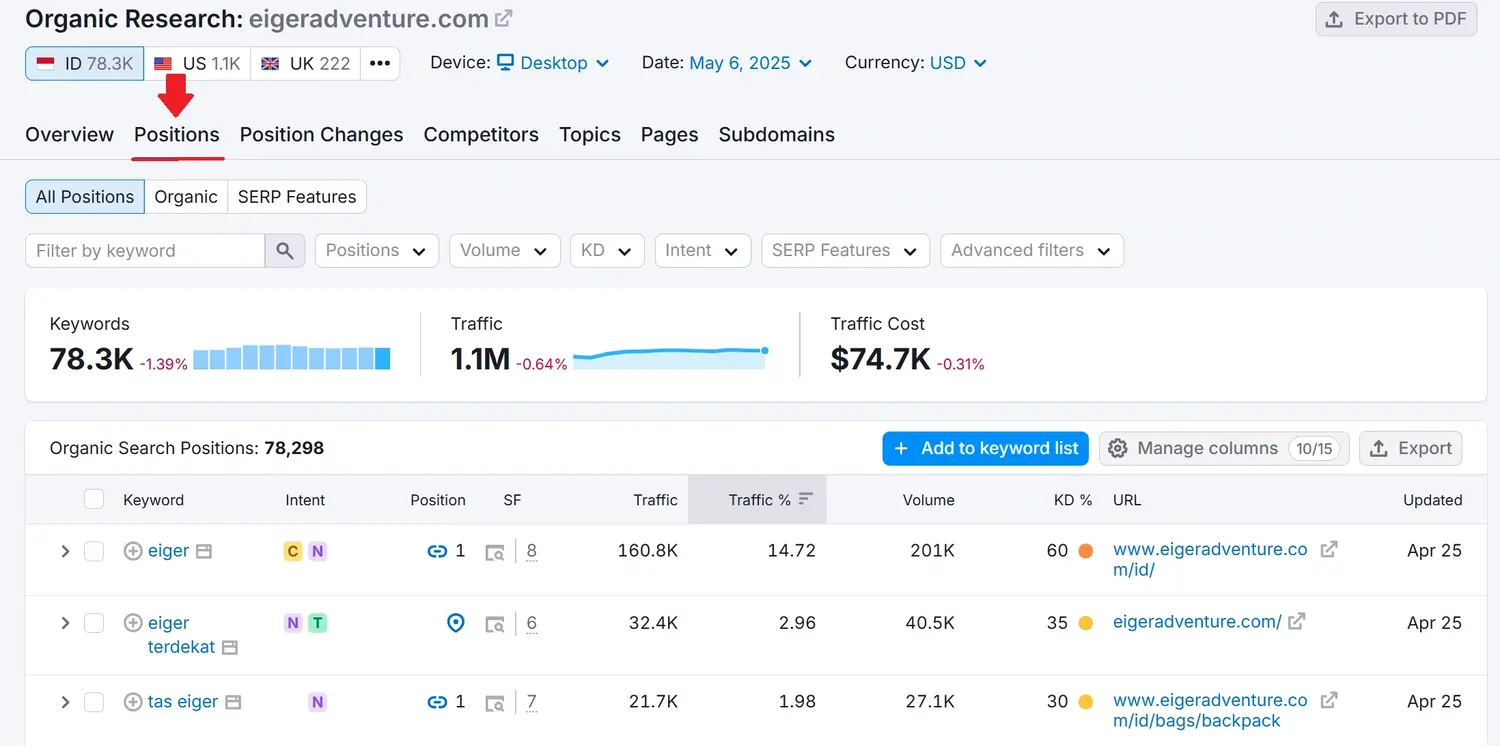The width and height of the screenshot is (1500, 747).
Task: Switch to the US 1.1K database
Action: point(197,63)
